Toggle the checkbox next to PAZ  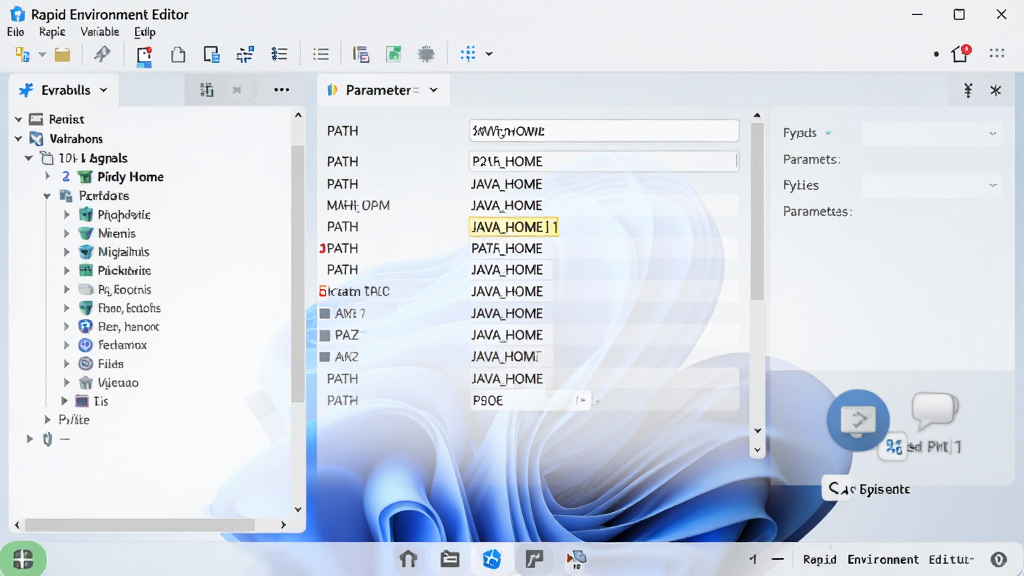[325, 335]
